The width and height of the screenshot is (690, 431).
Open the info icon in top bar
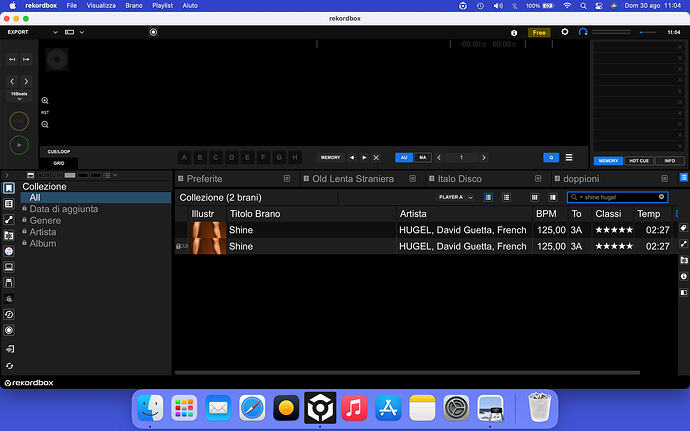tap(514, 33)
